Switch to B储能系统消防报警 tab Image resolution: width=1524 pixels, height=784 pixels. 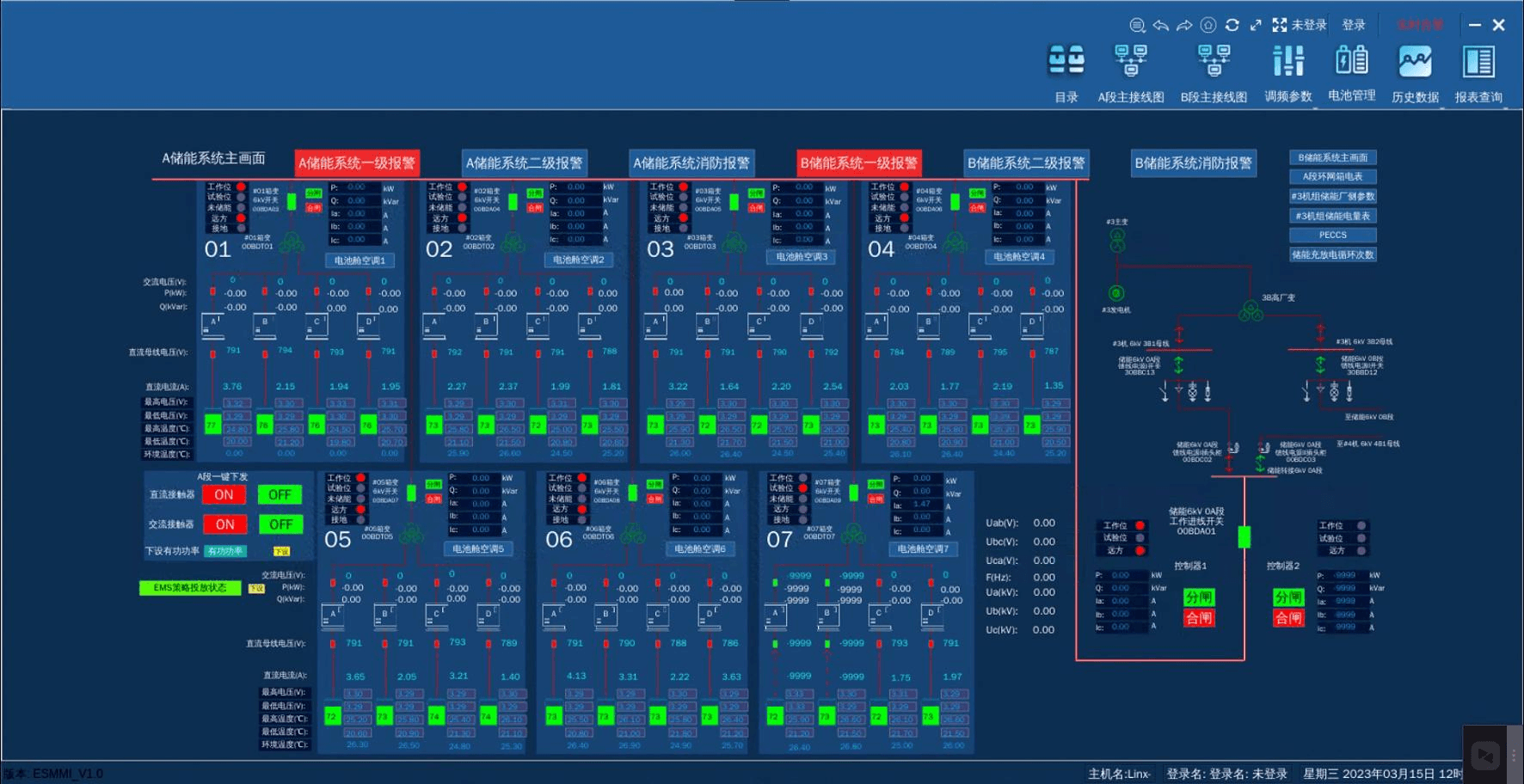[1193, 163]
